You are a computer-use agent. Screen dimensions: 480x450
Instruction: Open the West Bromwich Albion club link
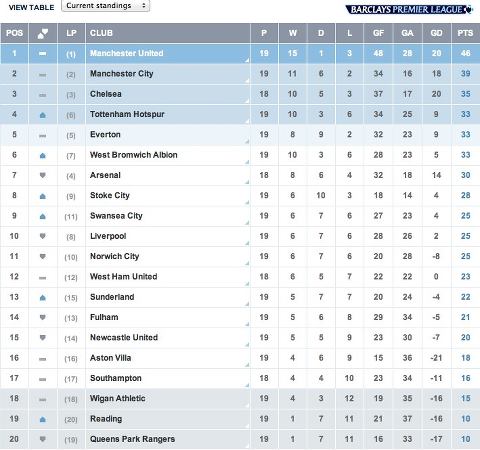(134, 155)
